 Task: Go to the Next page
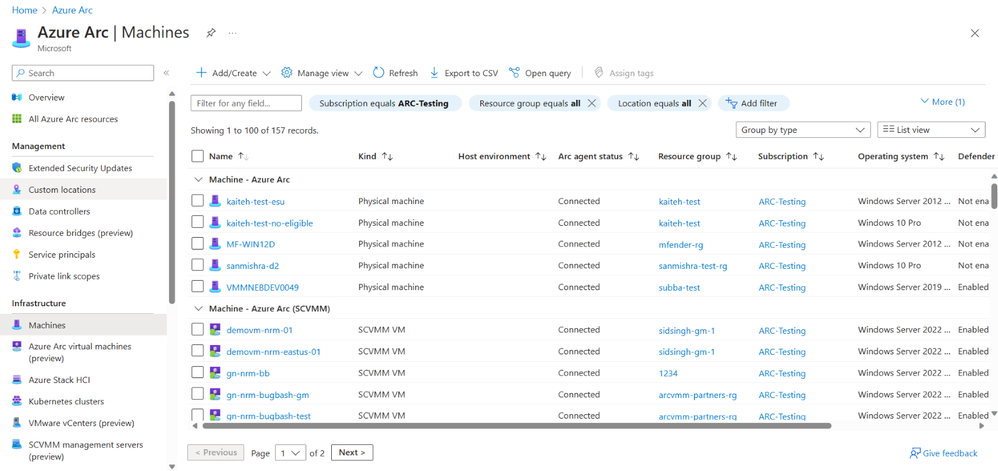point(352,453)
